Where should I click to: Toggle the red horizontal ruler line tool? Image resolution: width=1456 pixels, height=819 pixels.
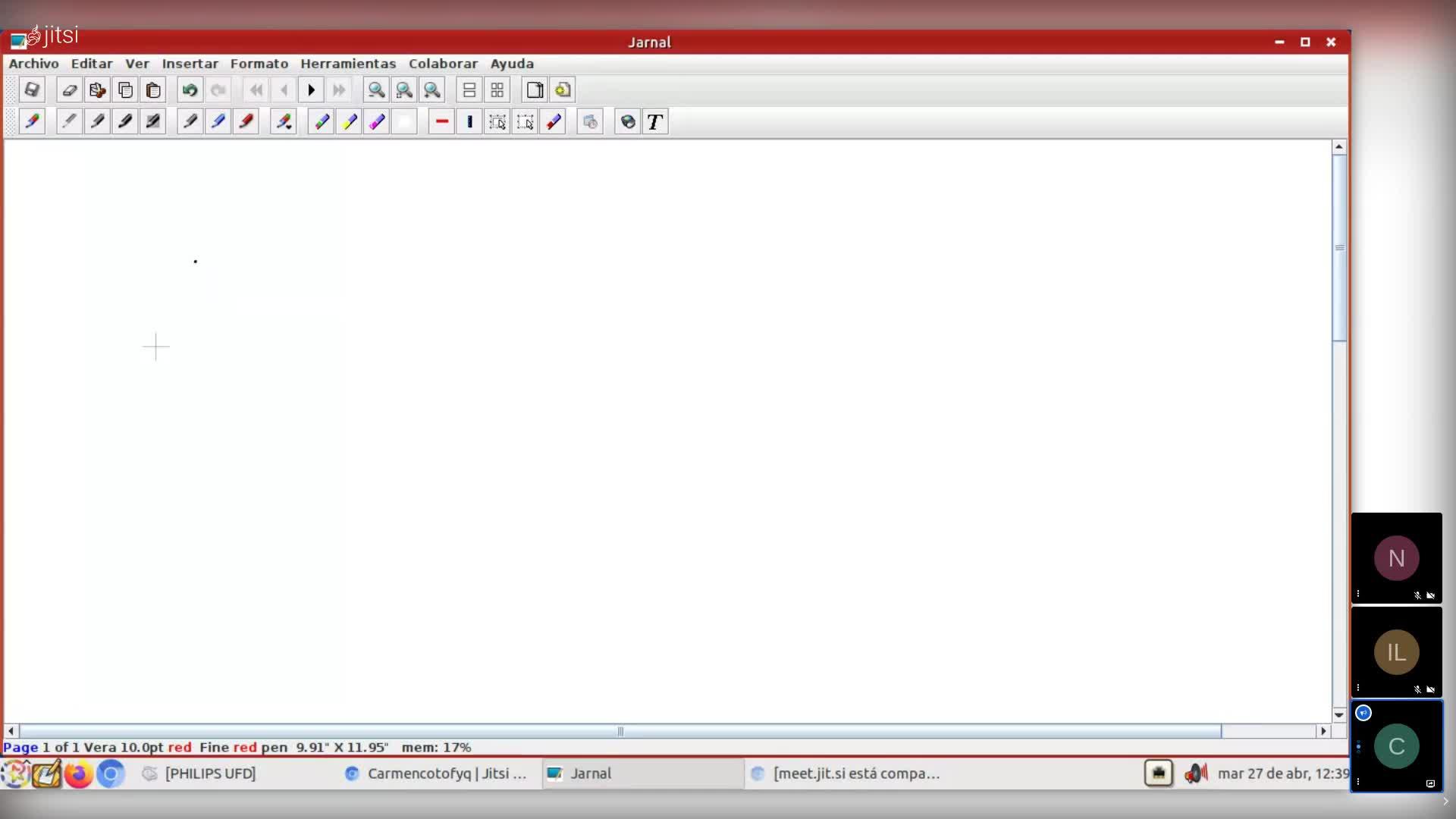click(441, 122)
